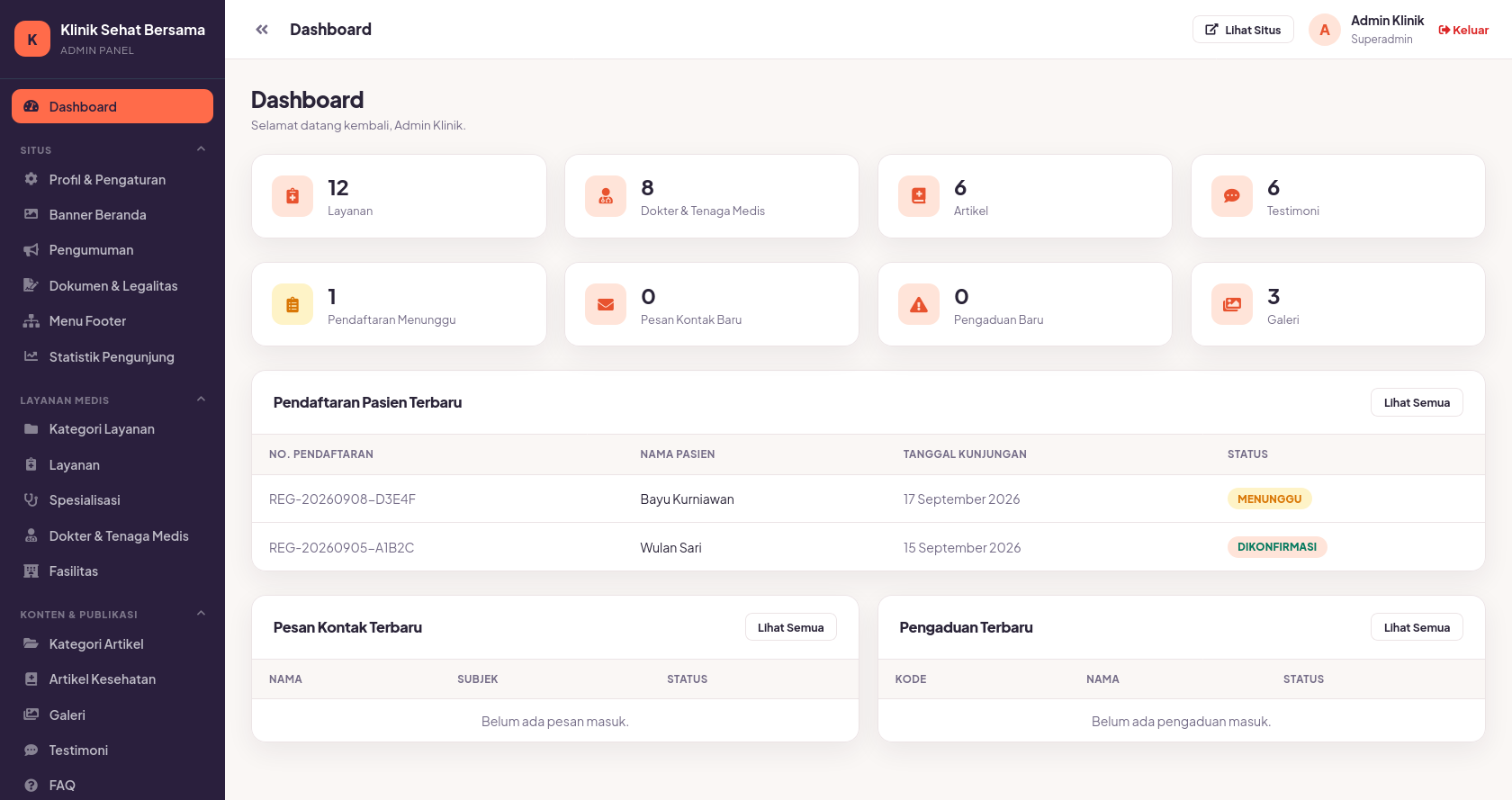Click the sitemap icon beside Menu Footer
Image resolution: width=1512 pixels, height=800 pixels.
(x=31, y=321)
